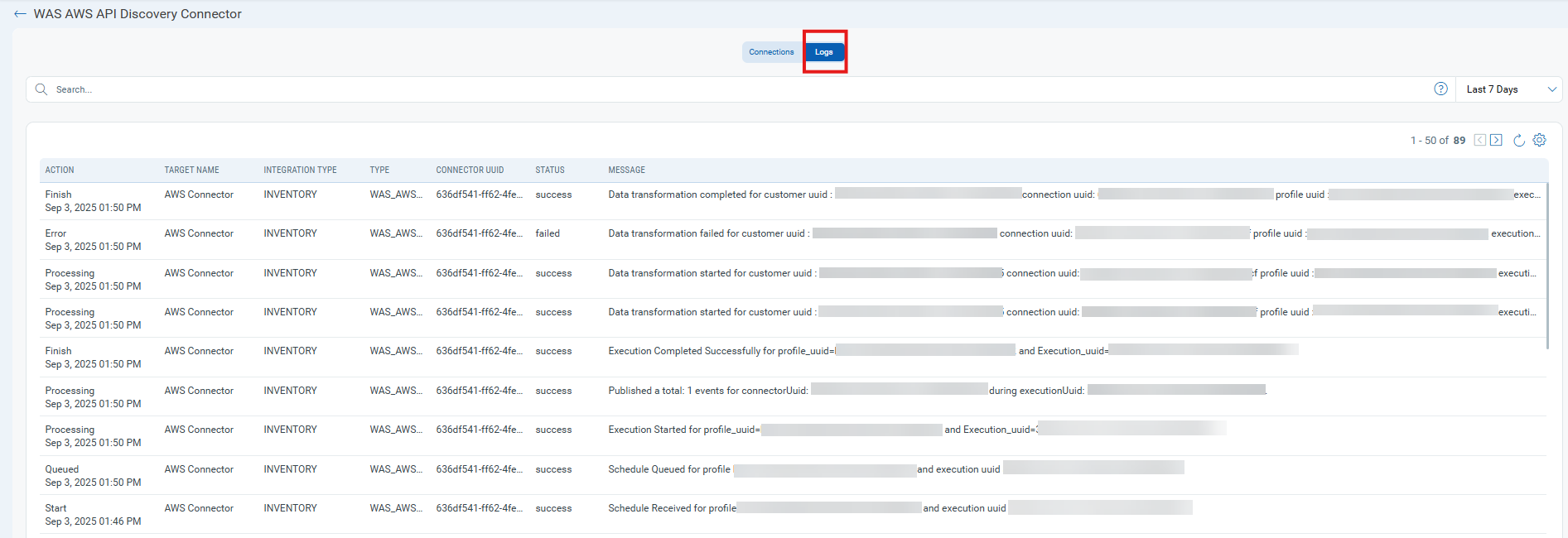Sort by the STATUS column header
The width and height of the screenshot is (1568, 538).
549,171
